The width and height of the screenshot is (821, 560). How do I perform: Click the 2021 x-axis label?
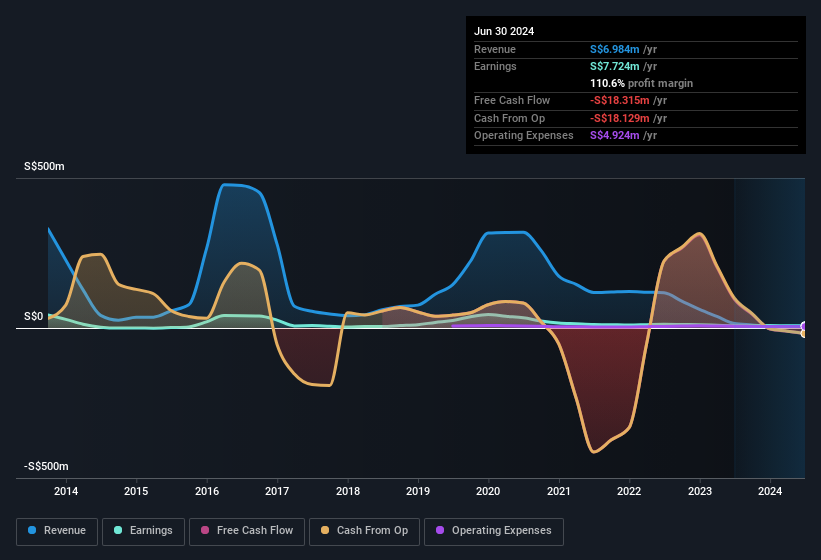(x=559, y=491)
